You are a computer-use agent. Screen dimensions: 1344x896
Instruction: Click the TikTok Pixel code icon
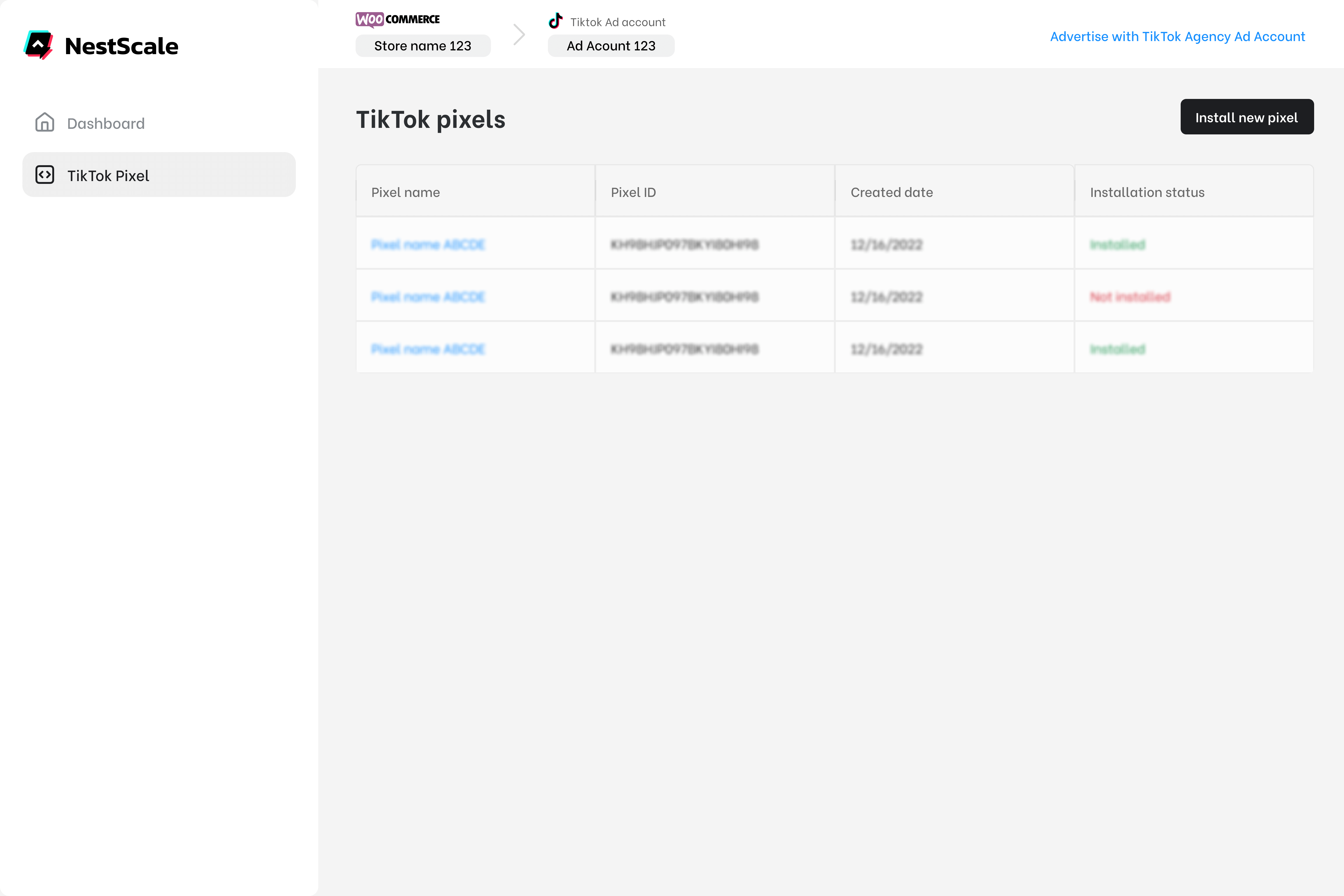coord(45,175)
